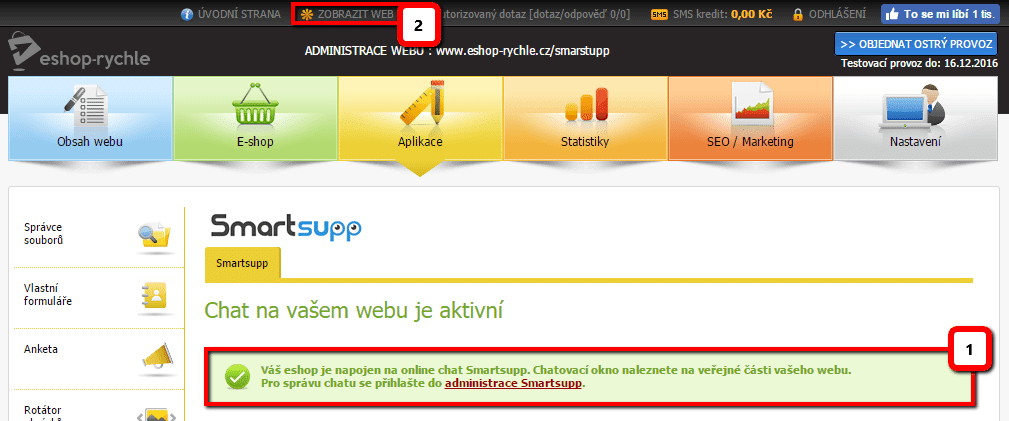Click the Testovací provoz do: 16.12.2016 text

(x=919, y=64)
